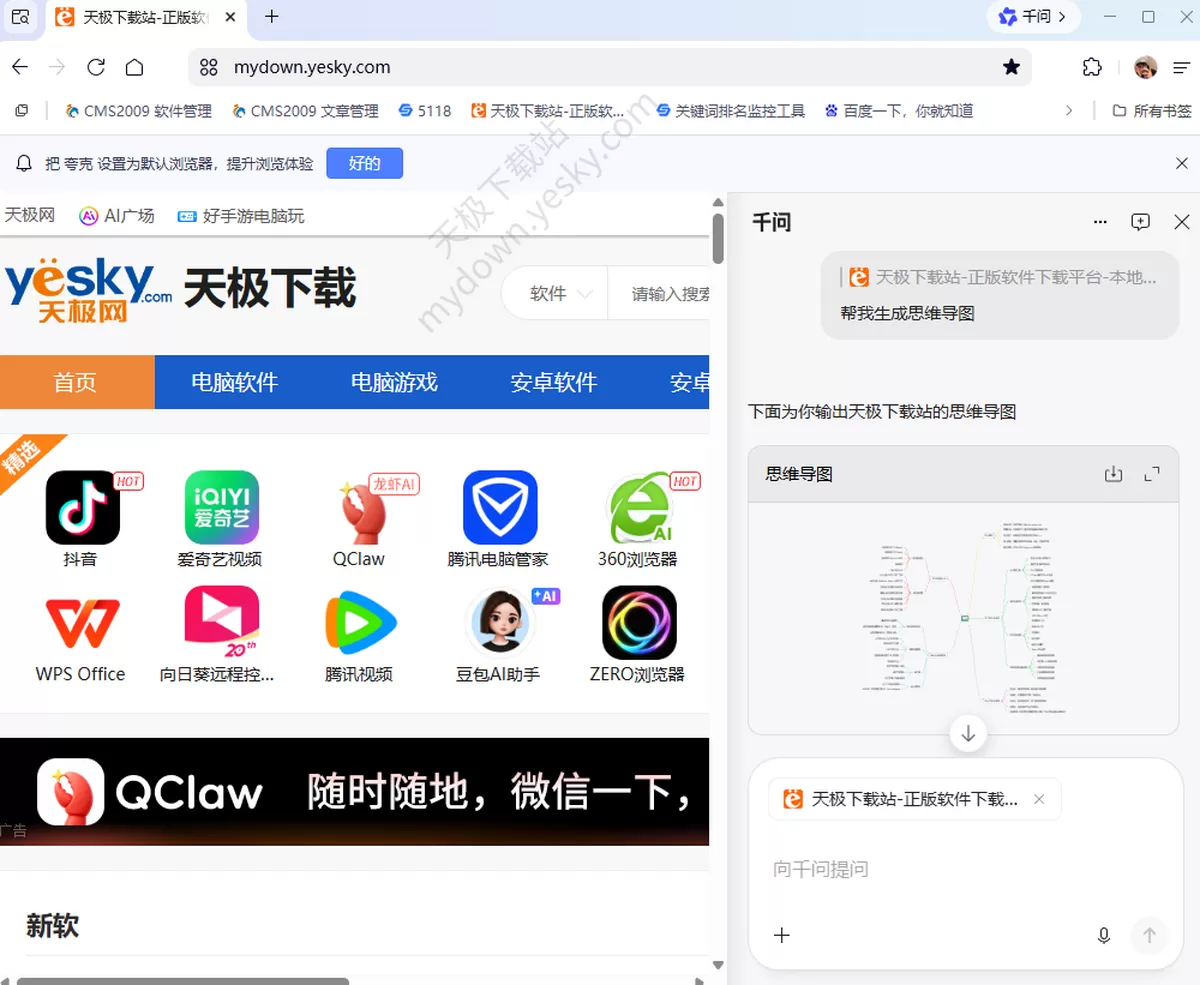The height and width of the screenshot is (985, 1200).
Task: Jump to latest message arrow
Action: coord(967,734)
